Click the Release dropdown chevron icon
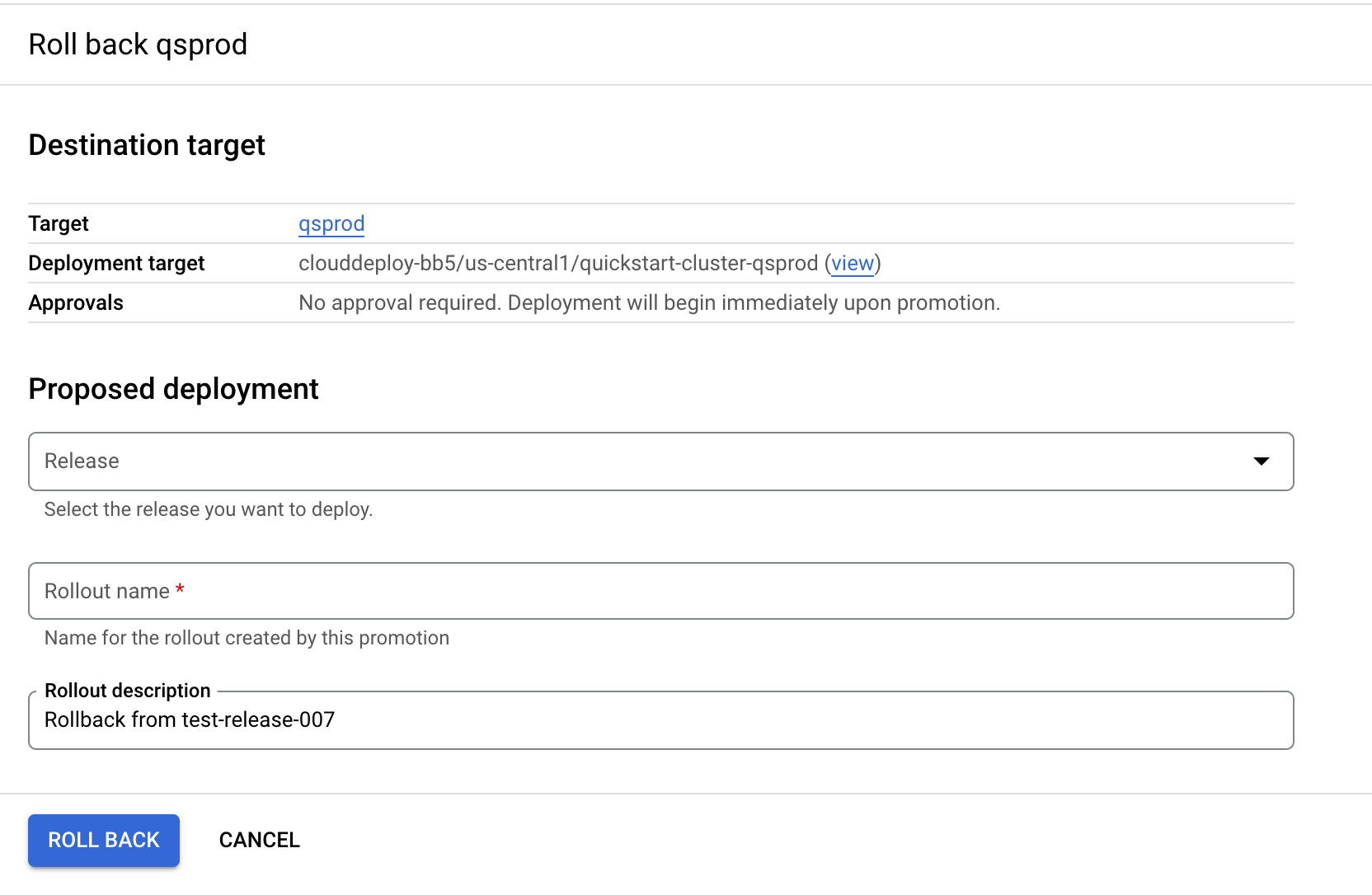 pos(1261,462)
